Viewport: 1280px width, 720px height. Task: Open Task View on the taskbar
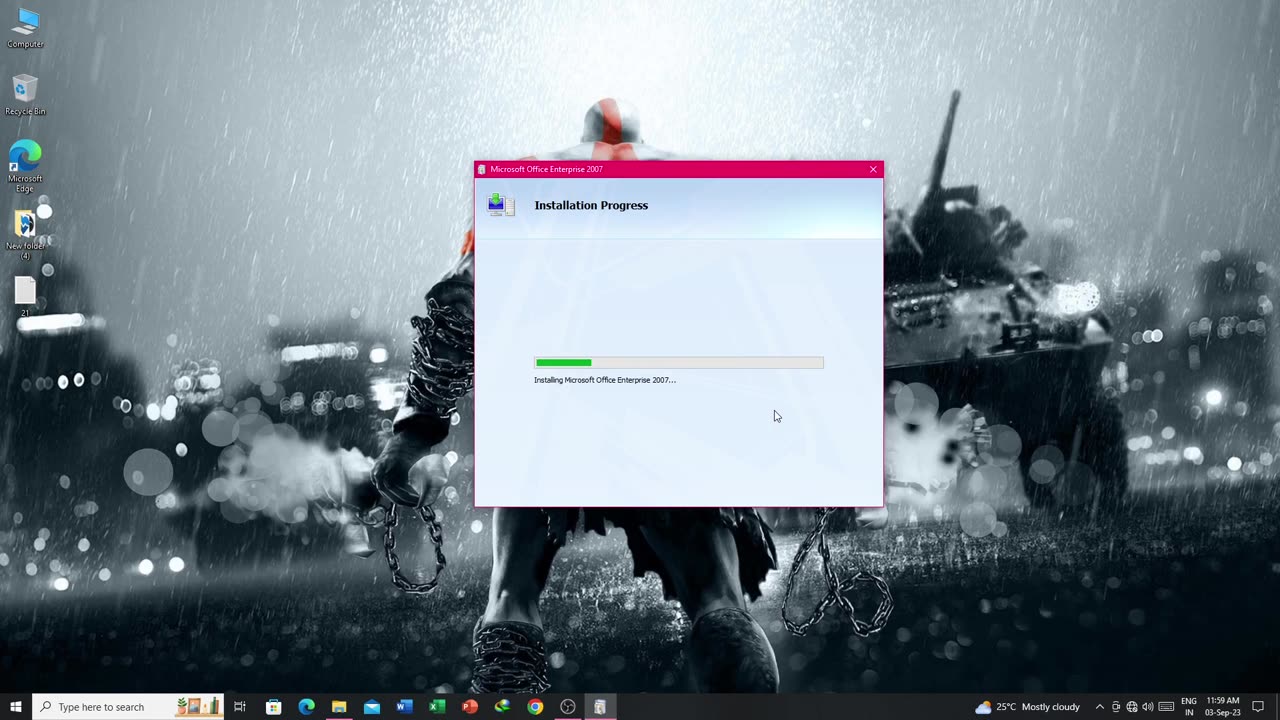(240, 707)
